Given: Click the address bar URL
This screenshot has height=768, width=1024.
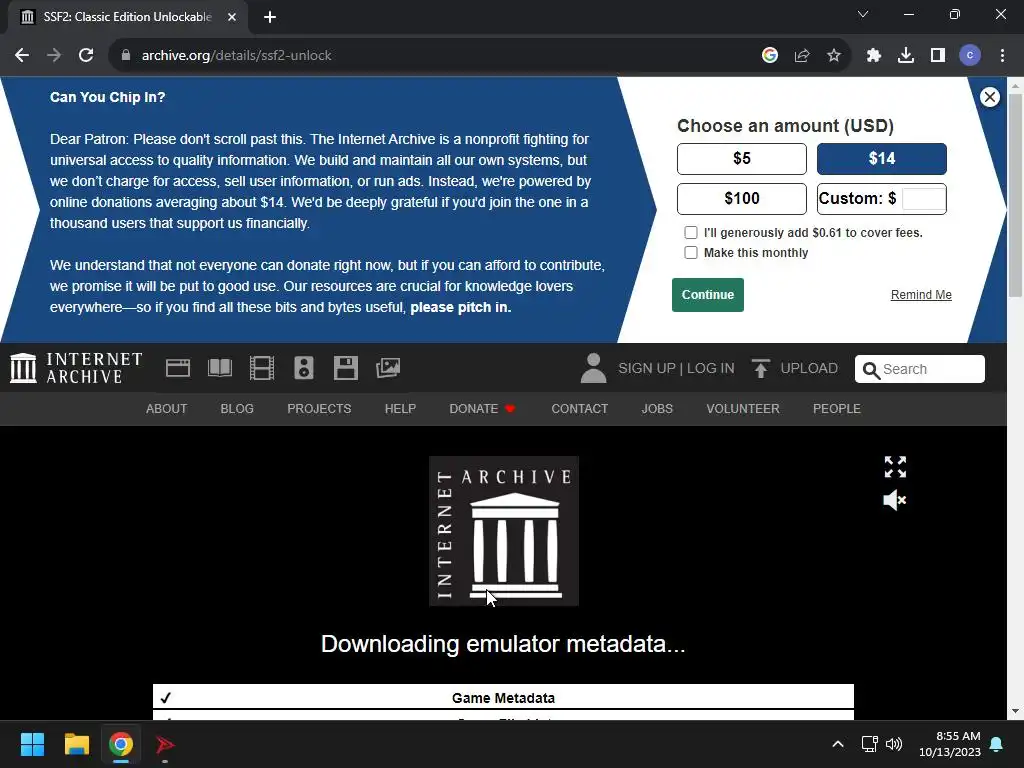Looking at the screenshot, I should click(x=236, y=56).
